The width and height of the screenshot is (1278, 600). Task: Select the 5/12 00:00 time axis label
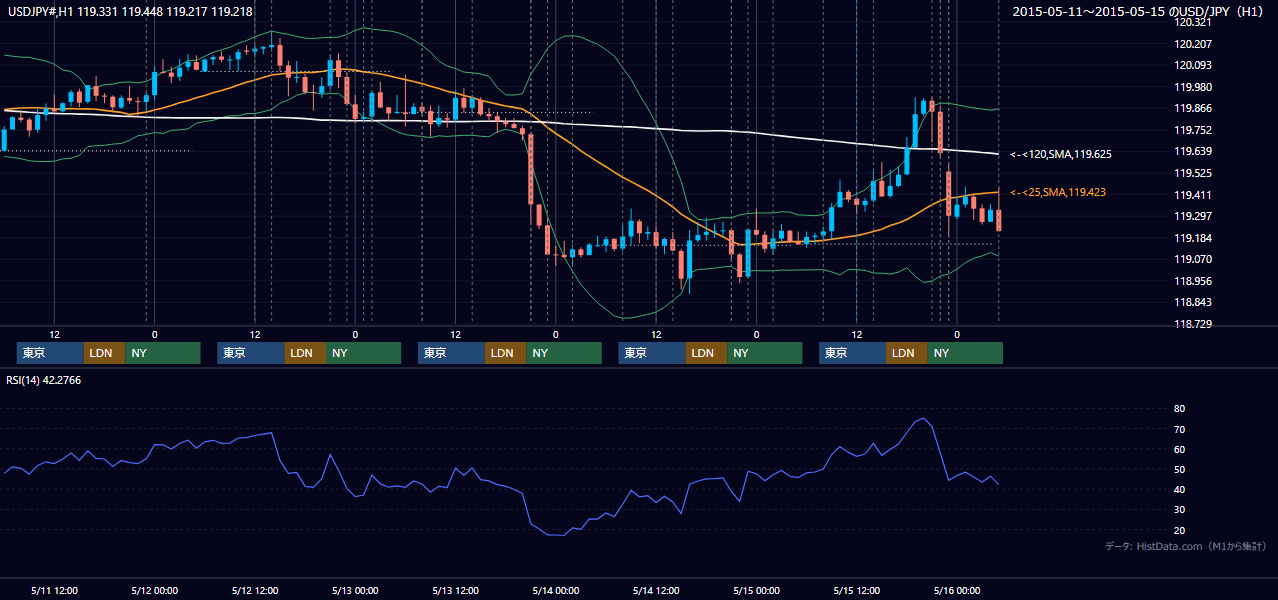pyautogui.click(x=155, y=590)
